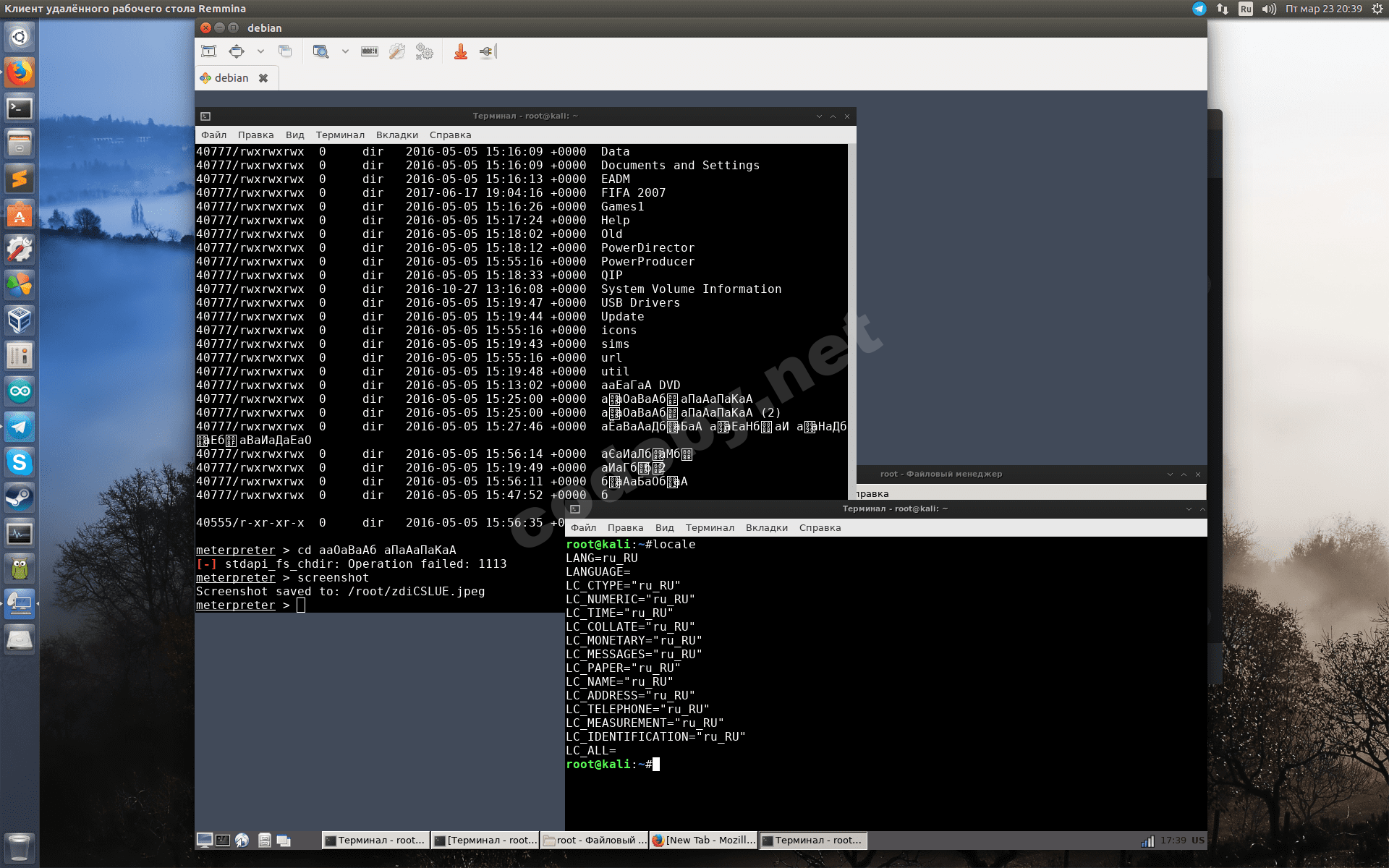
Task: Open Вкладки menu in upper terminal
Action: [x=396, y=135]
